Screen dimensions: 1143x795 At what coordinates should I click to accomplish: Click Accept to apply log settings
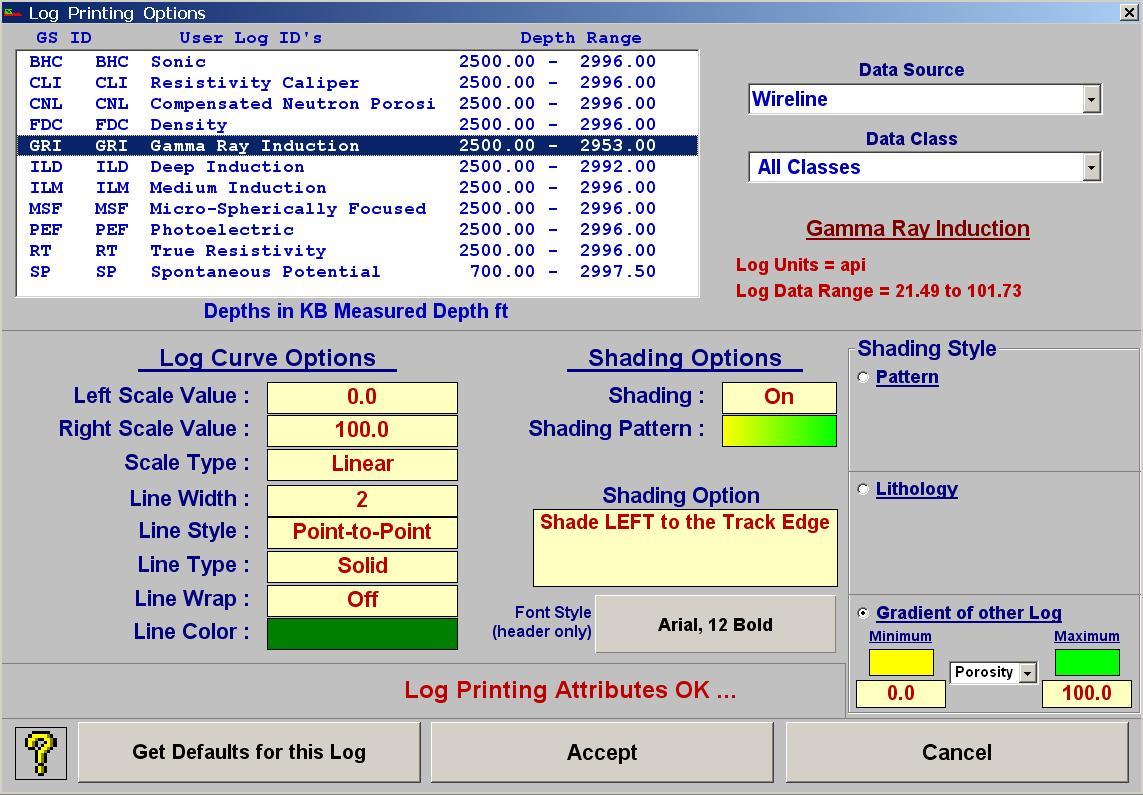click(x=602, y=752)
